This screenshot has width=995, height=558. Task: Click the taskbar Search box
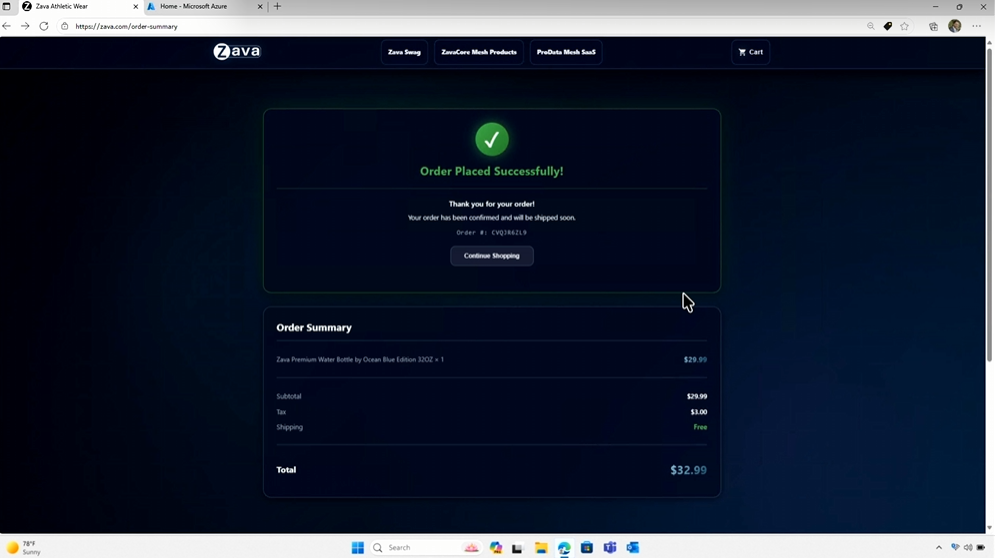[425, 547]
